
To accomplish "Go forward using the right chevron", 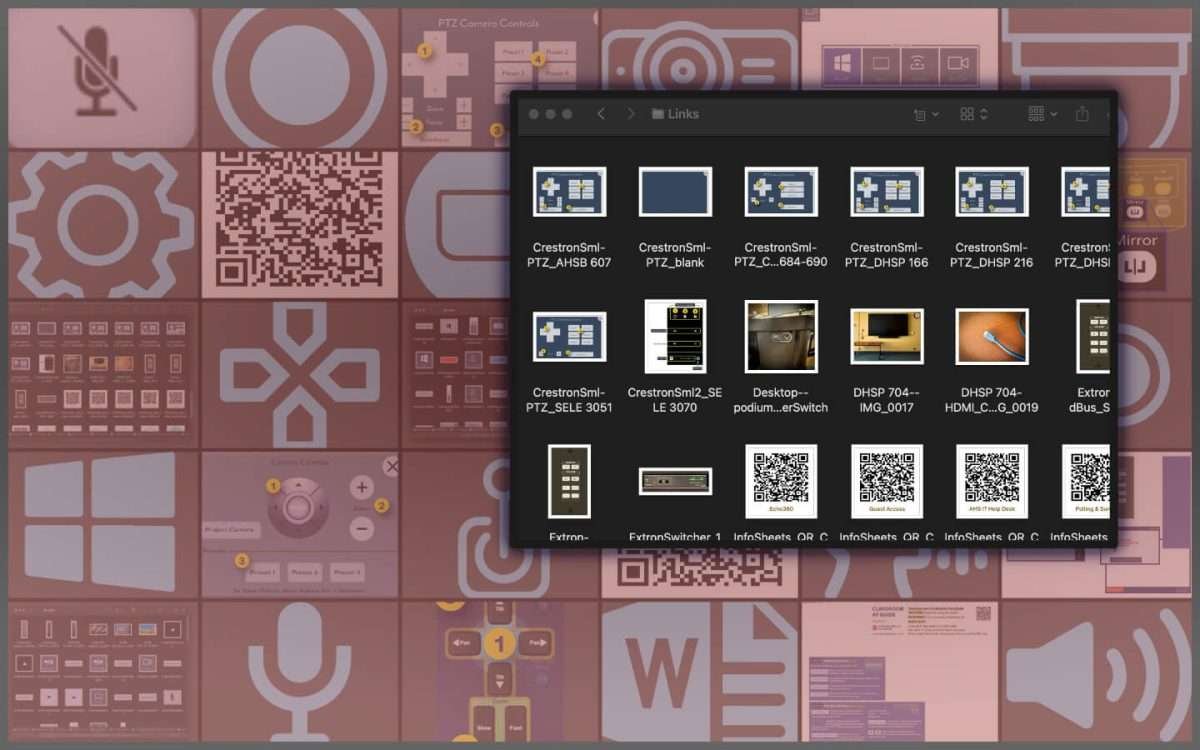I will tap(630, 114).
